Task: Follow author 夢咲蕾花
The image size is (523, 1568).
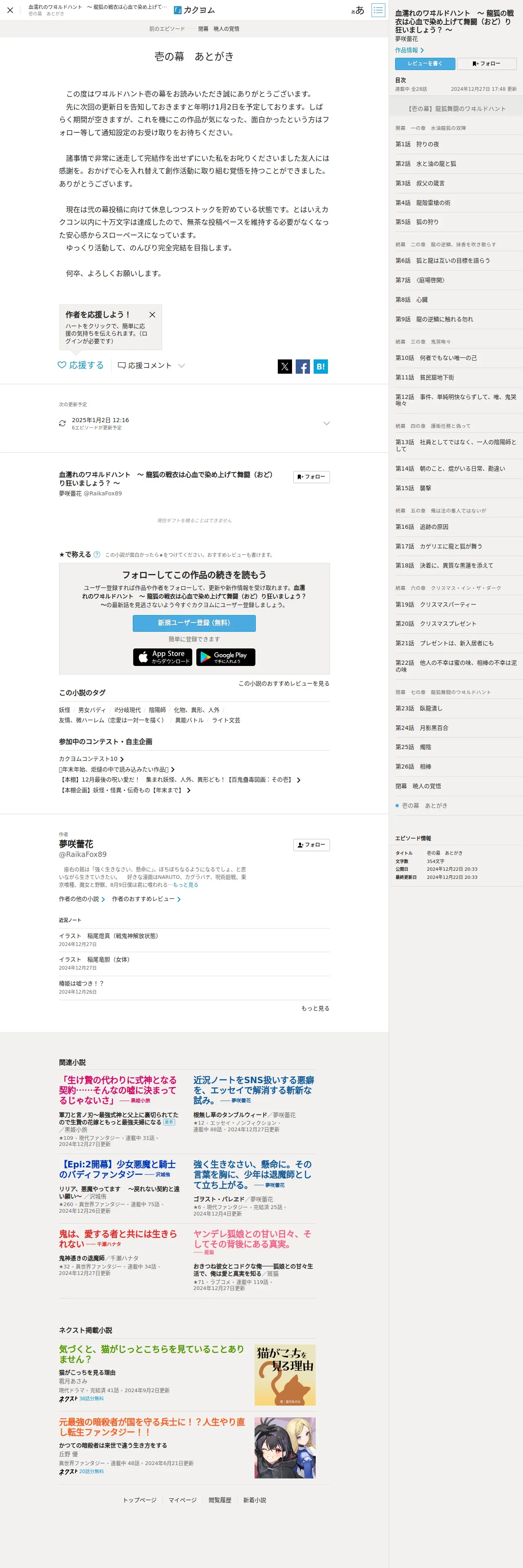Action: coord(311,845)
